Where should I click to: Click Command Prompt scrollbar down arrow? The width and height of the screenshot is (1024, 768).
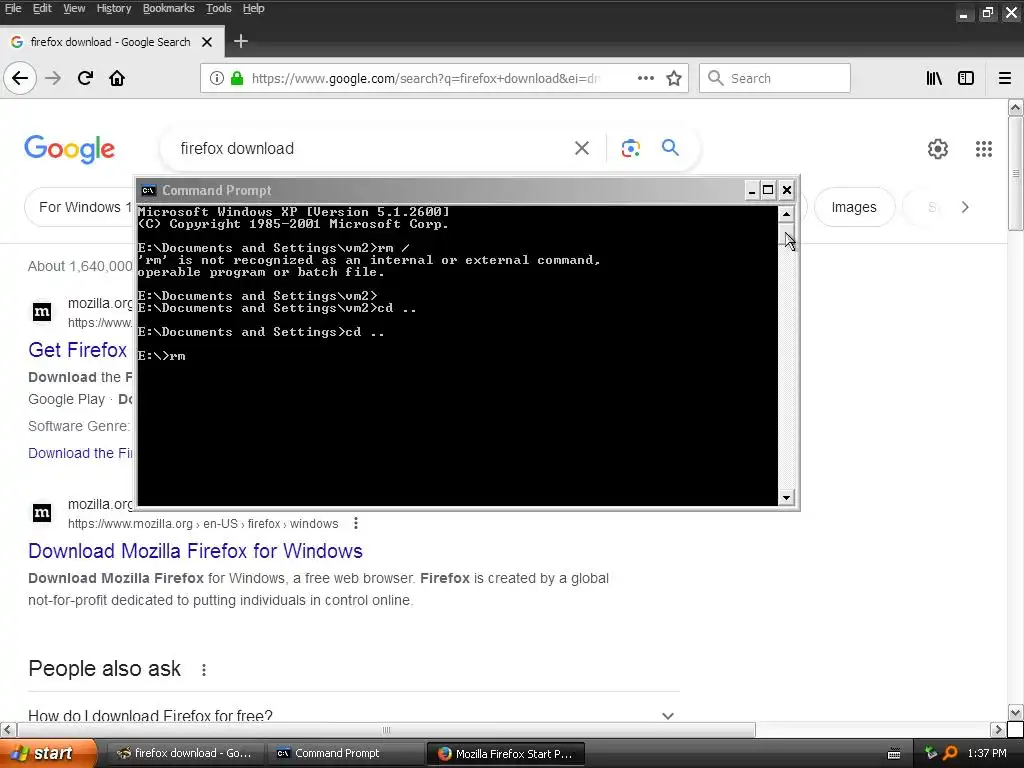[x=786, y=498]
